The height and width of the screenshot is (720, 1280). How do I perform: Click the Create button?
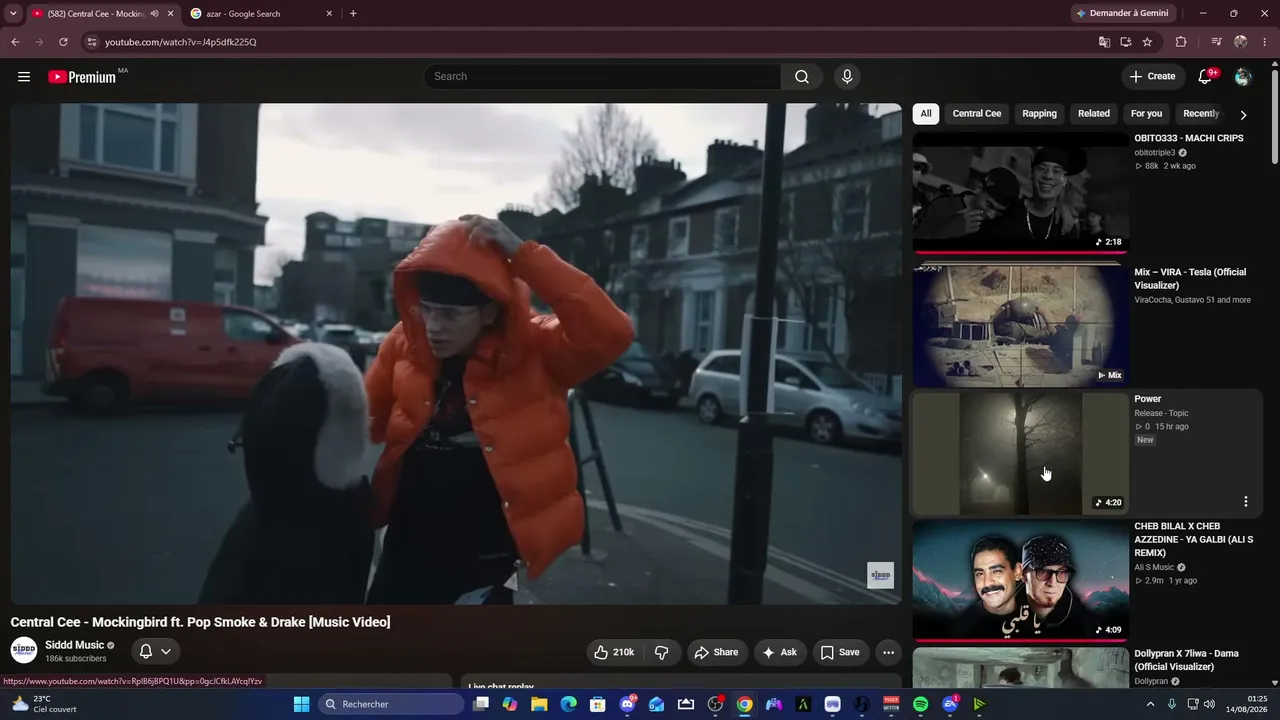point(1152,77)
